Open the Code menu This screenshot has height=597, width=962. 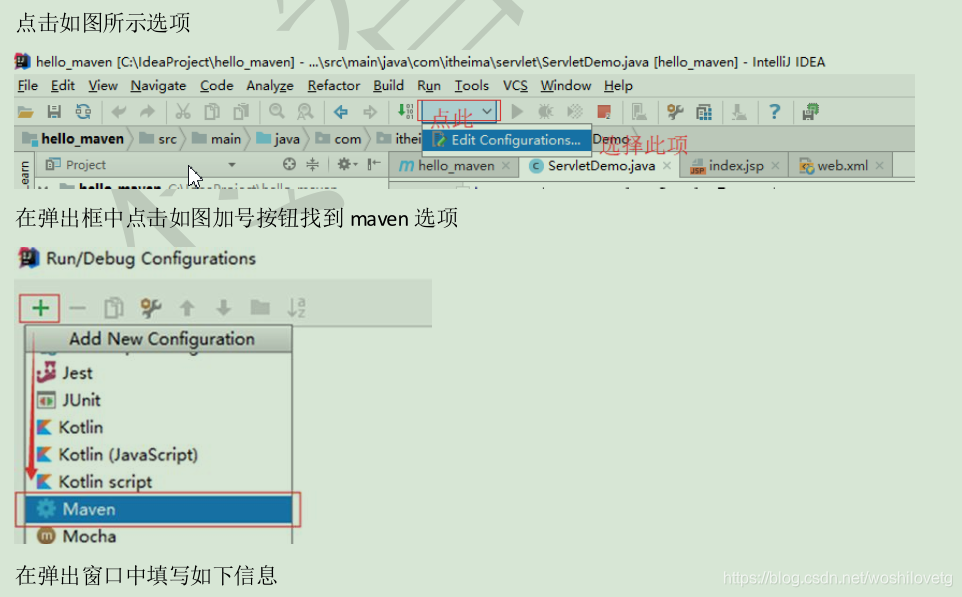coord(217,86)
